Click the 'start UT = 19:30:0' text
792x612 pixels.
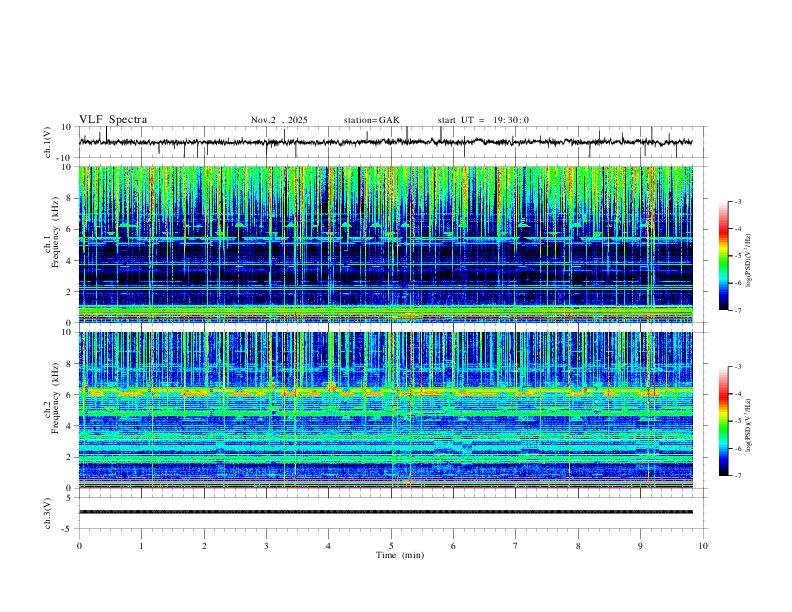click(483, 120)
